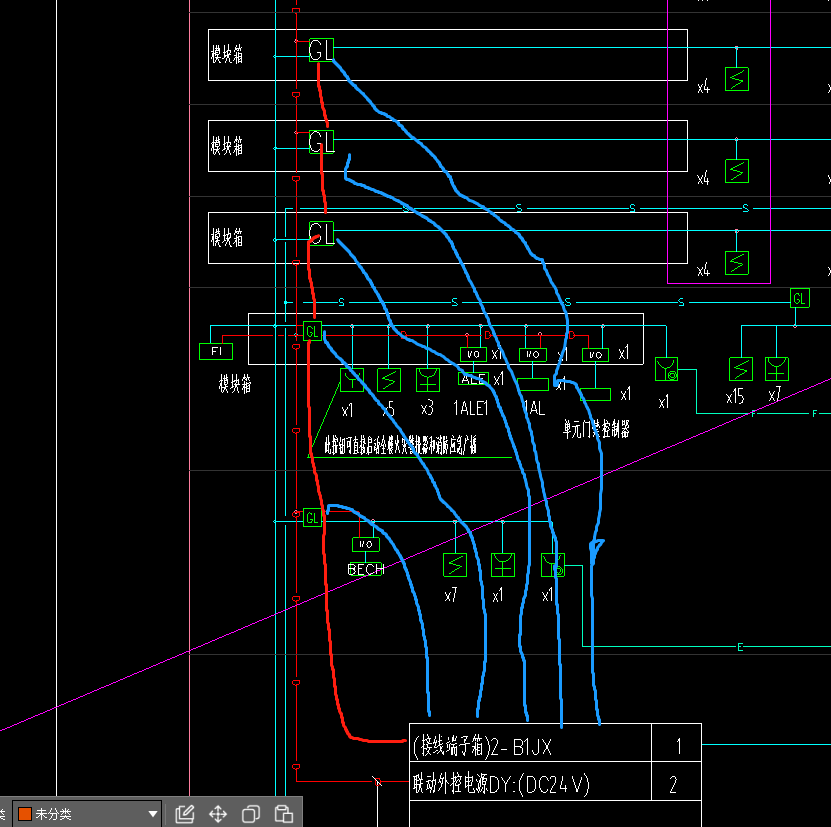Open the 未分类 category dropdown
The image size is (831, 827).
[x=87, y=814]
